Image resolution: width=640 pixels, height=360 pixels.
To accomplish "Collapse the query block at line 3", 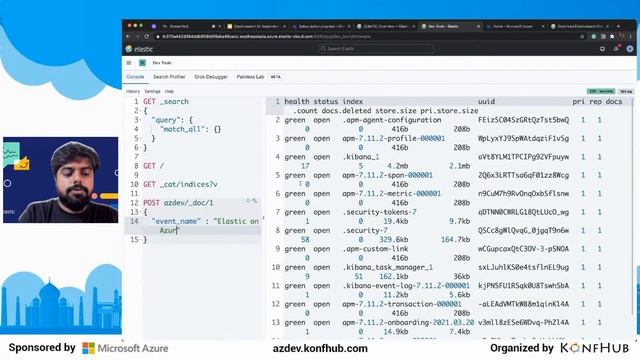I will [140, 120].
